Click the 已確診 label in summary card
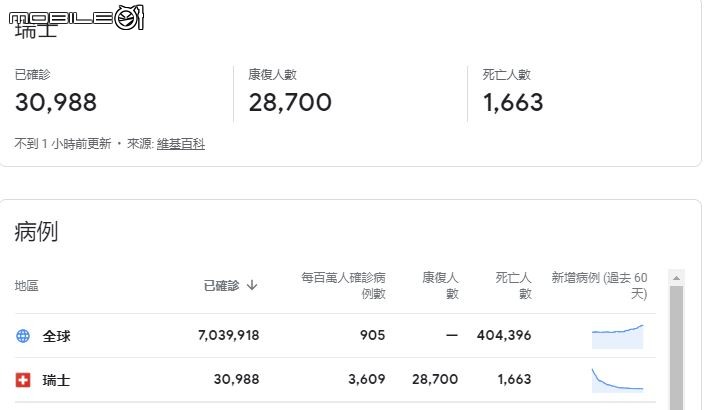Viewport: 717px width, 410px height. pyautogui.click(x=32, y=75)
